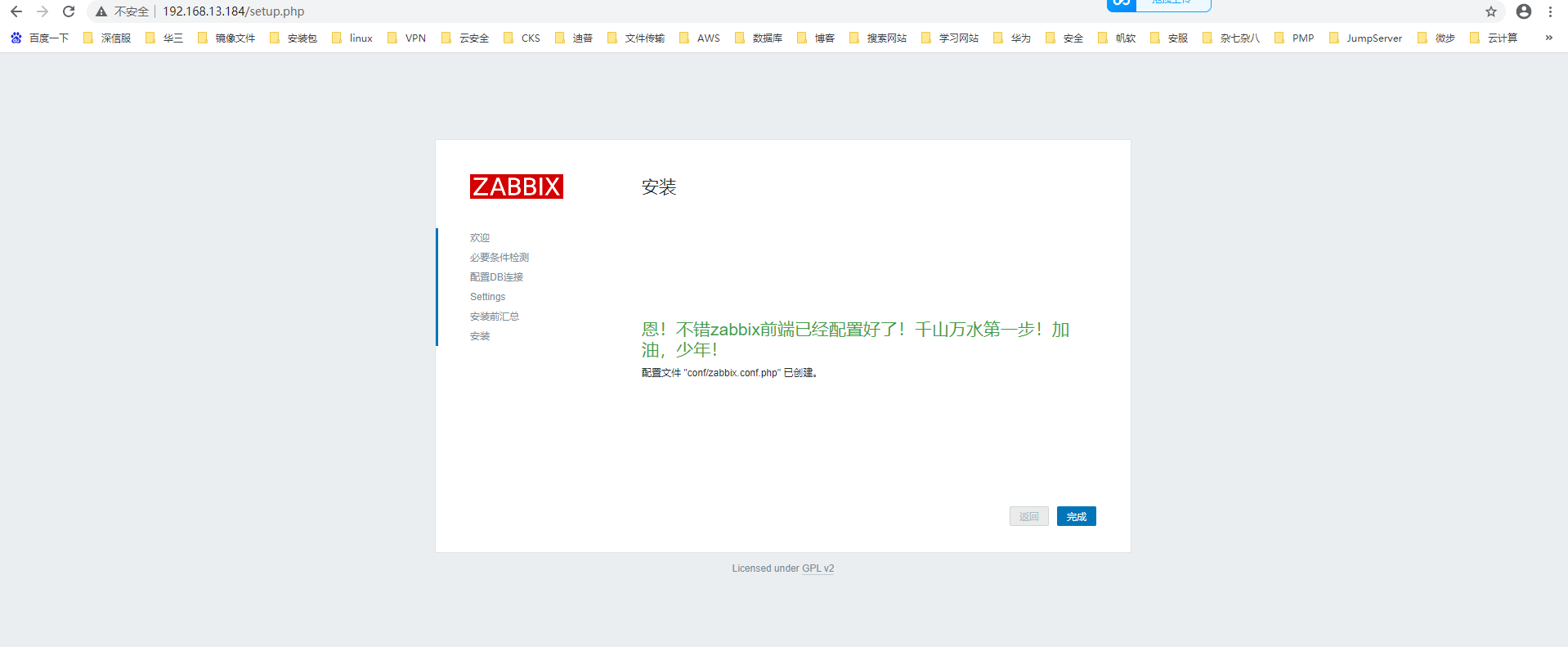Expand the 微步 bookmark folder
Viewport: 1568px width, 647px height.
[1436, 38]
